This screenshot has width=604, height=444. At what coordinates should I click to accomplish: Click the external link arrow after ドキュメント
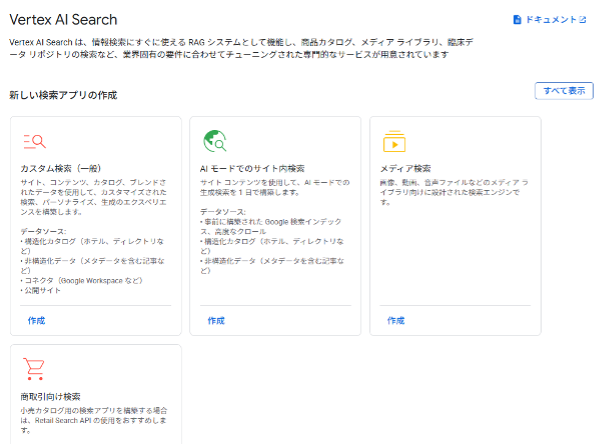(582, 19)
